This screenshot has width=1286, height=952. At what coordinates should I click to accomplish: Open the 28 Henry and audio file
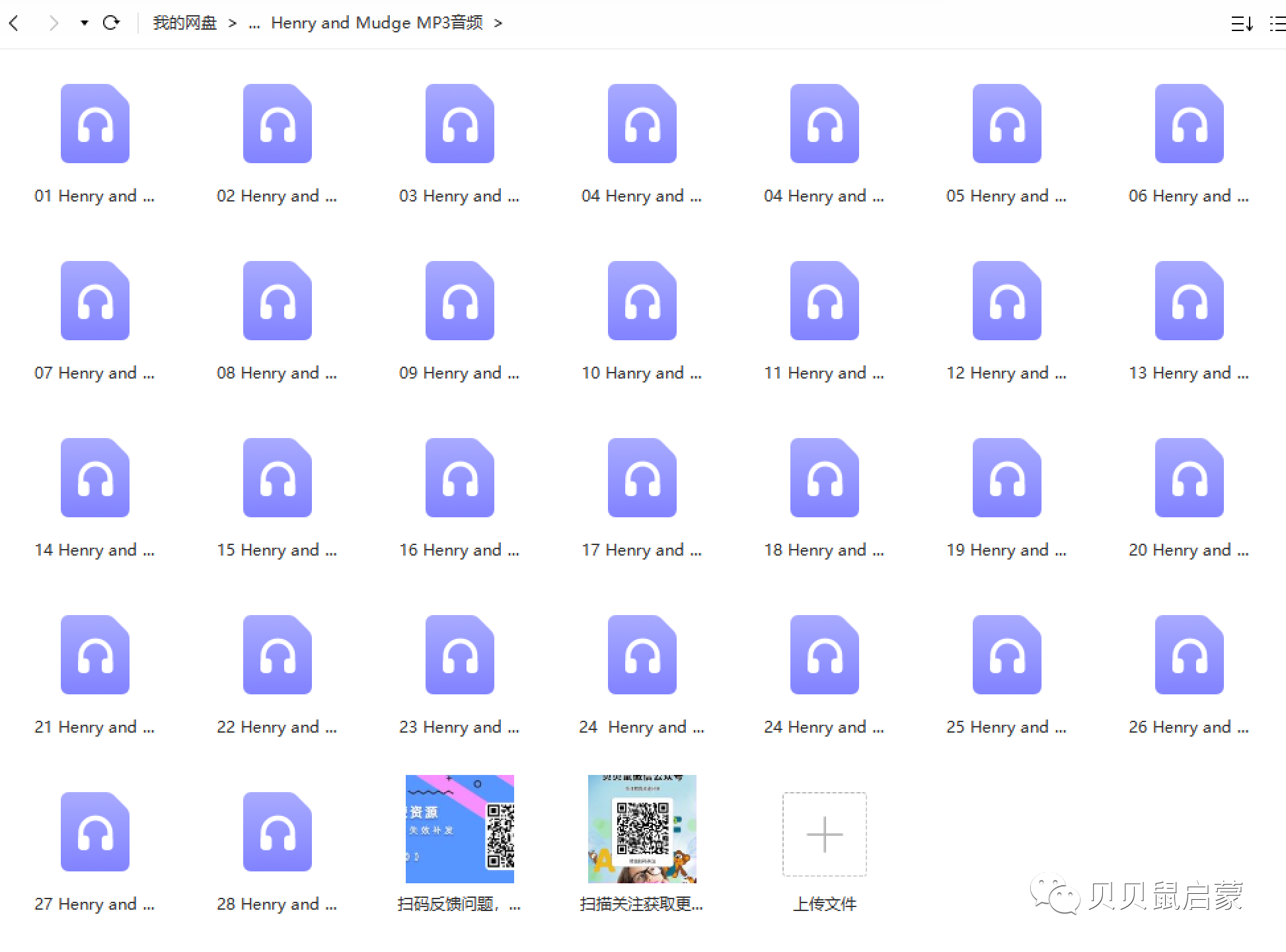point(277,832)
